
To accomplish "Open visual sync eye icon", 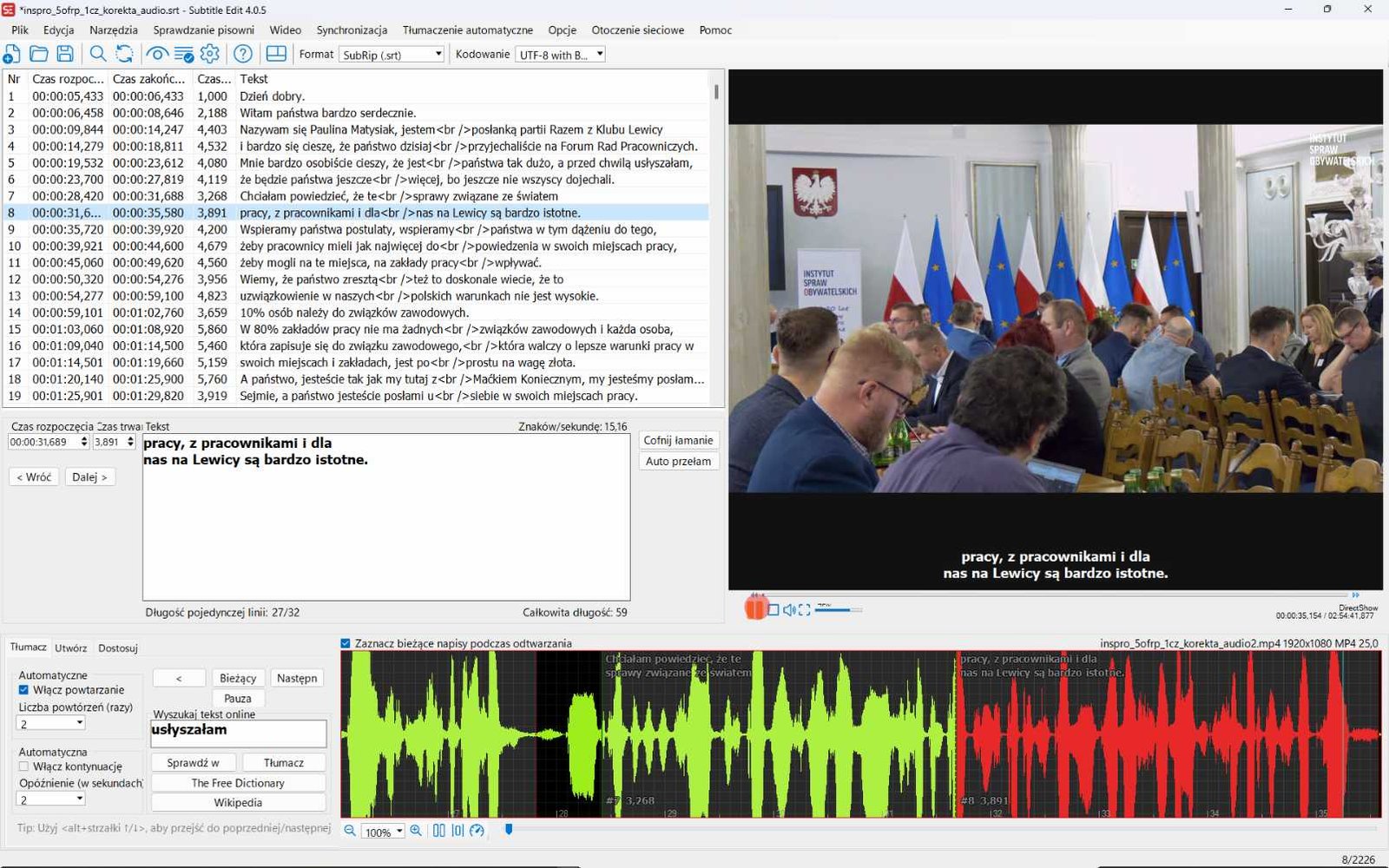I will pyautogui.click(x=157, y=54).
